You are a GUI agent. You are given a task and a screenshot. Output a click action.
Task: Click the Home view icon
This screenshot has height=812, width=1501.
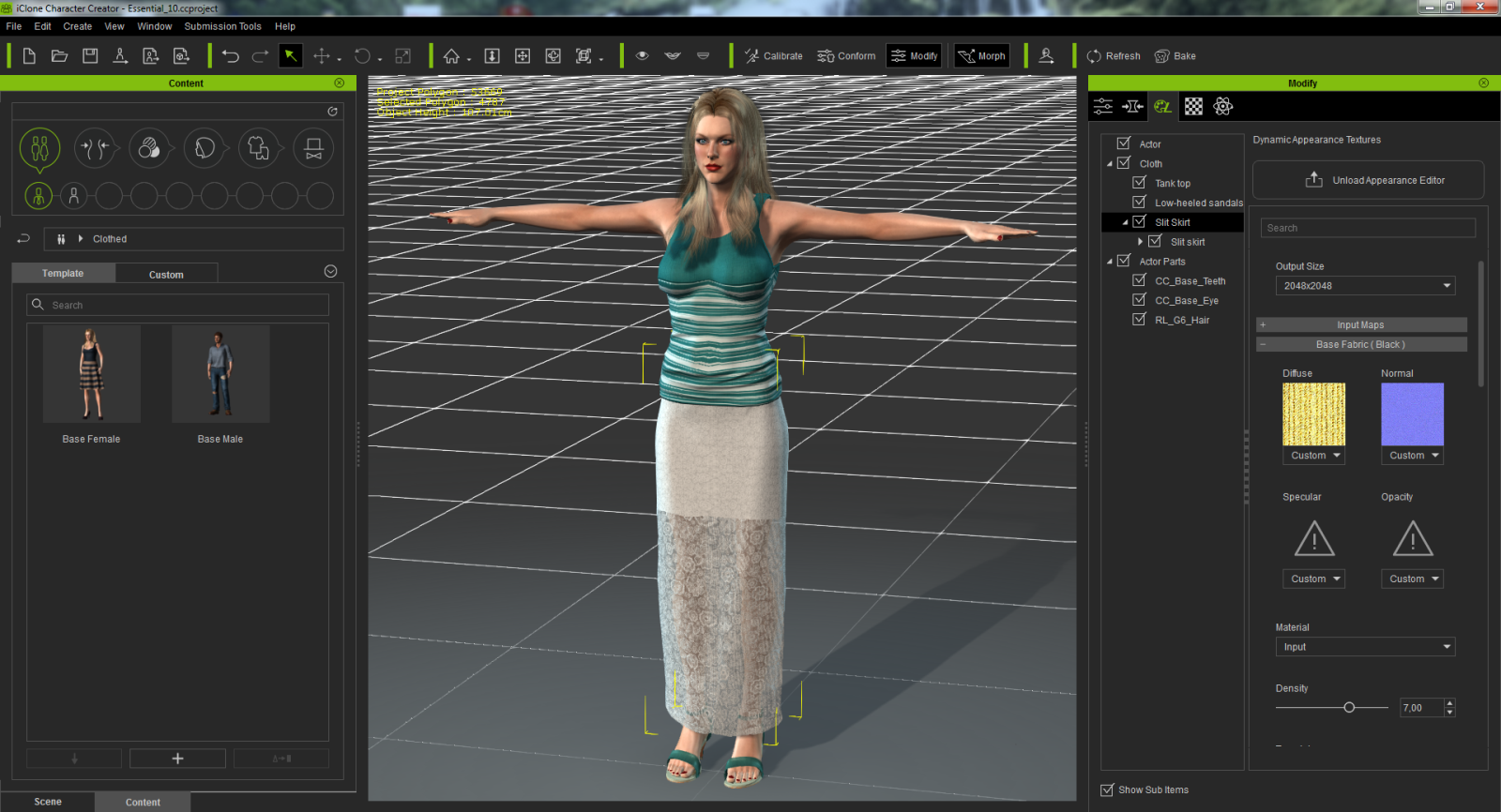pos(452,56)
